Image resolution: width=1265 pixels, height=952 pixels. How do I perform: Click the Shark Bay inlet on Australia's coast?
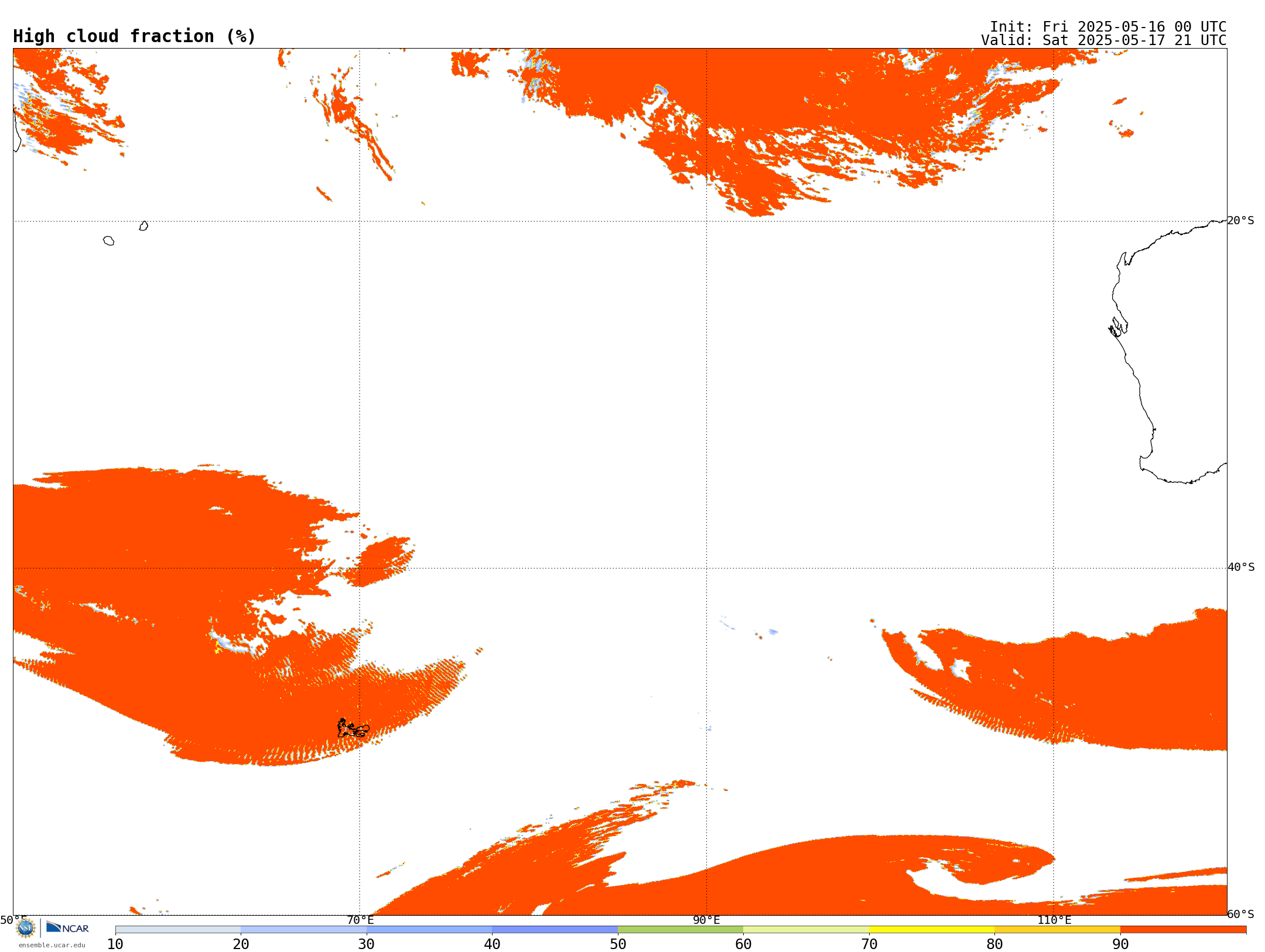pyautogui.click(x=1118, y=327)
